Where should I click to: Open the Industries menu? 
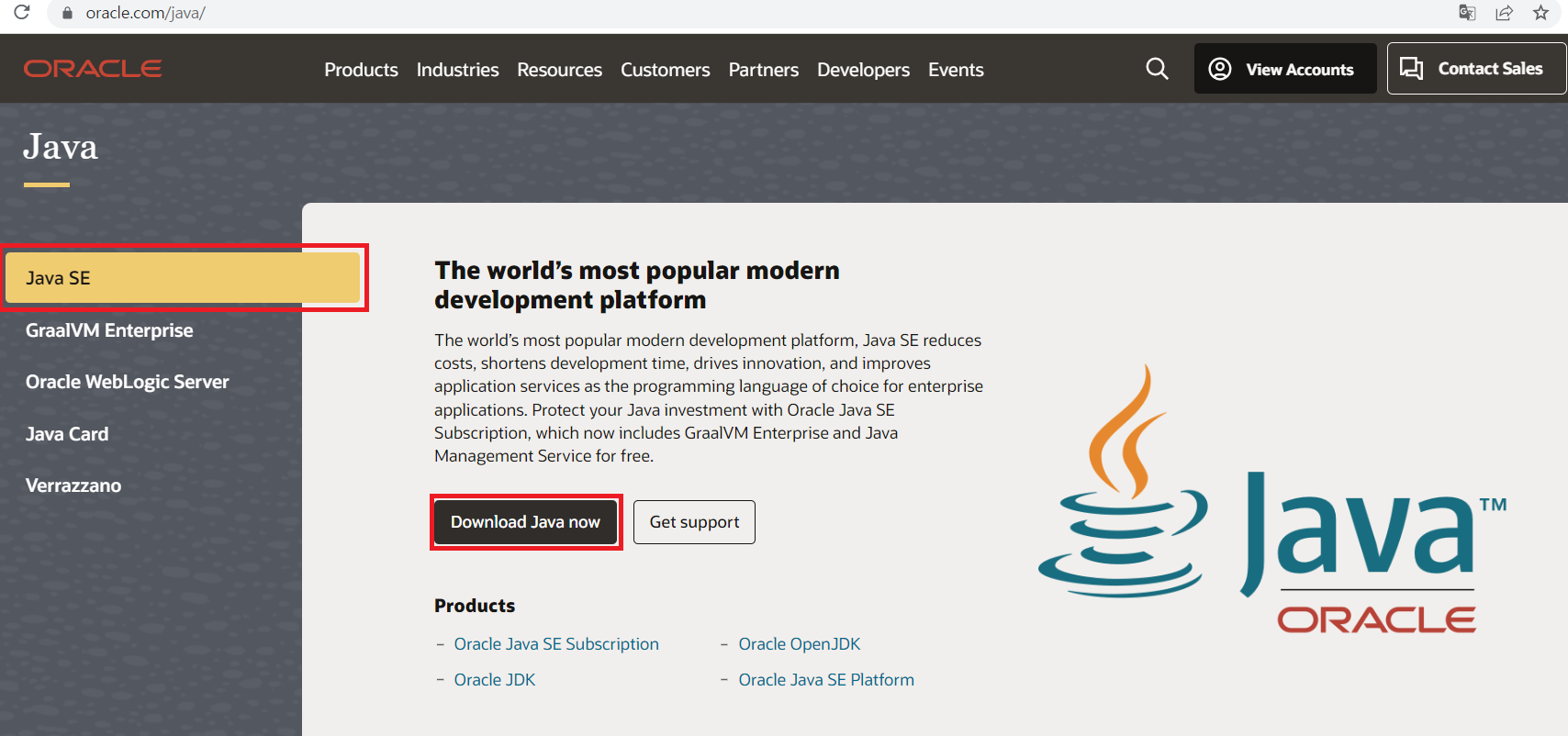[457, 70]
